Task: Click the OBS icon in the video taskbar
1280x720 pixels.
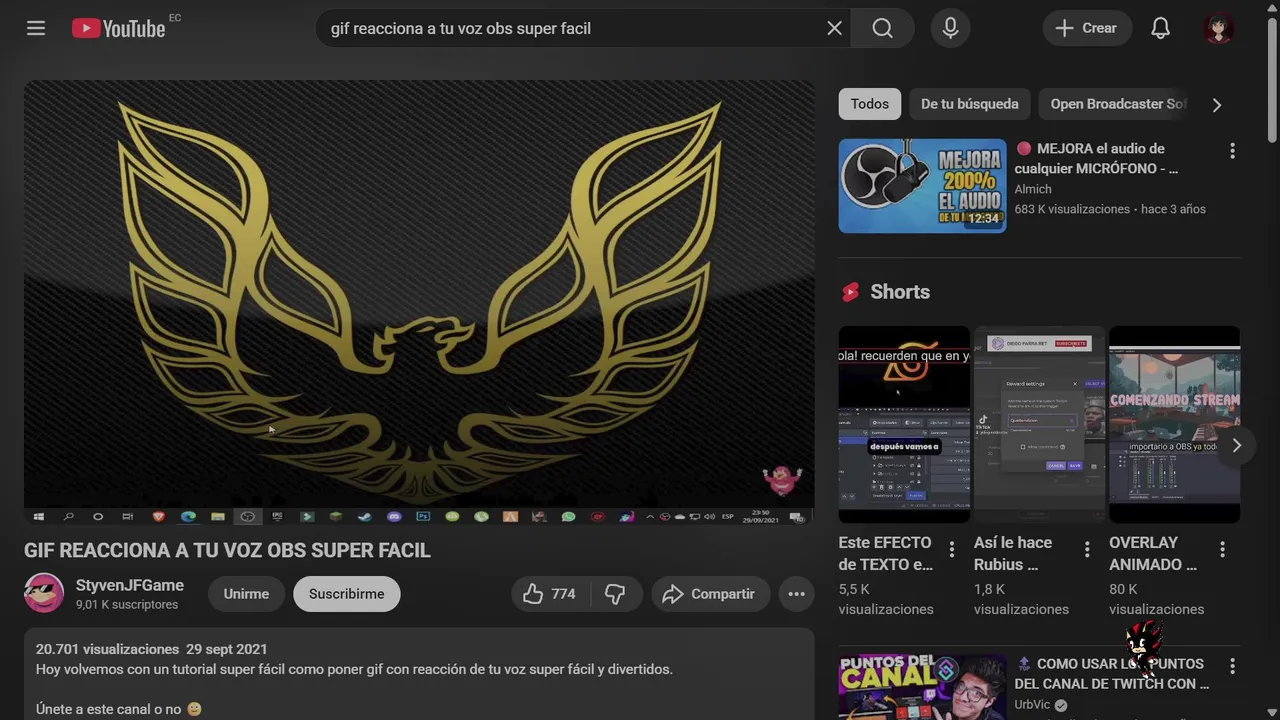Action: (247, 517)
